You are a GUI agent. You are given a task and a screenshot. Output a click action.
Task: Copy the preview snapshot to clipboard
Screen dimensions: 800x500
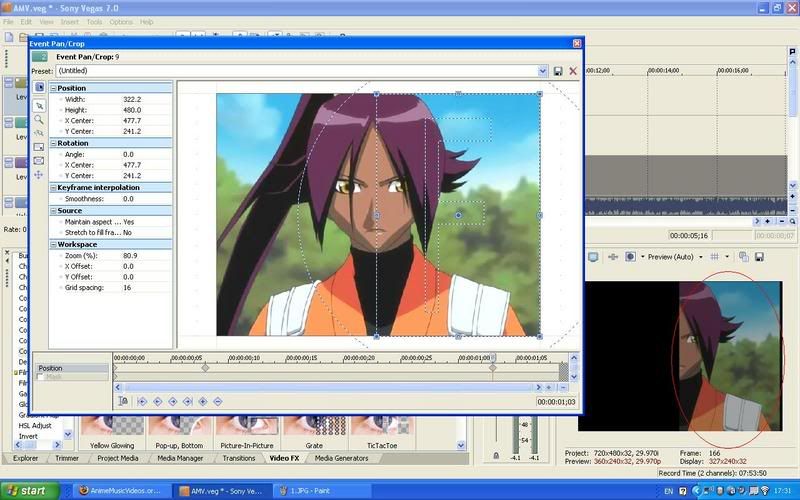click(x=744, y=257)
